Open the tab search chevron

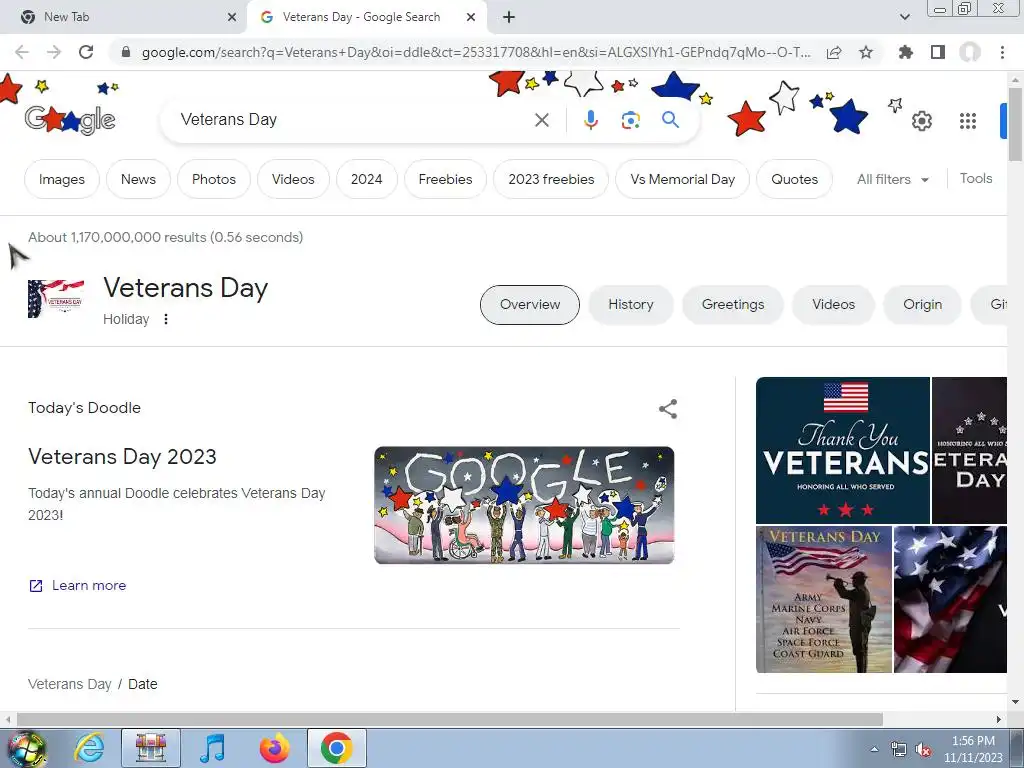pyautogui.click(x=904, y=17)
